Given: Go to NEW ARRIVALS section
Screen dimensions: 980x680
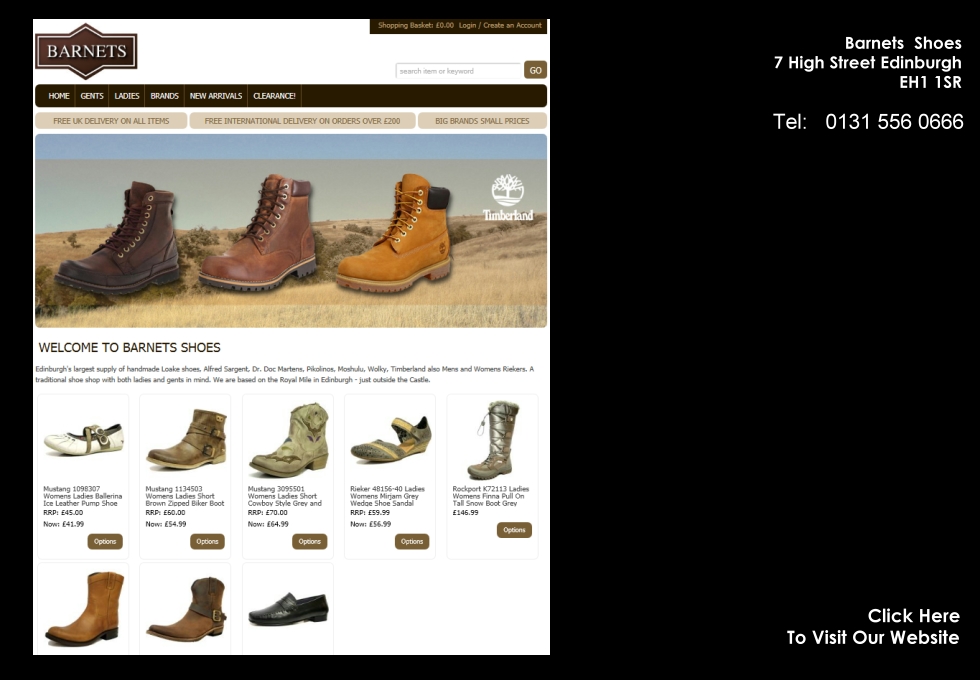Looking at the screenshot, I should pos(216,96).
